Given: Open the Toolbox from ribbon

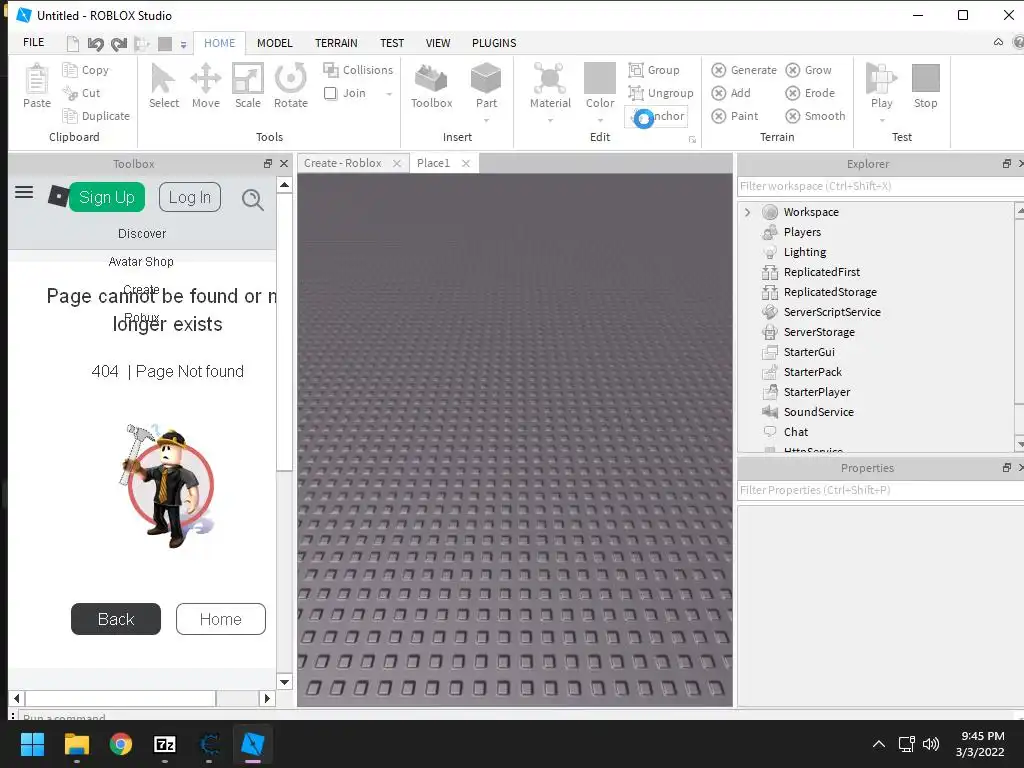Looking at the screenshot, I should pyautogui.click(x=431, y=85).
